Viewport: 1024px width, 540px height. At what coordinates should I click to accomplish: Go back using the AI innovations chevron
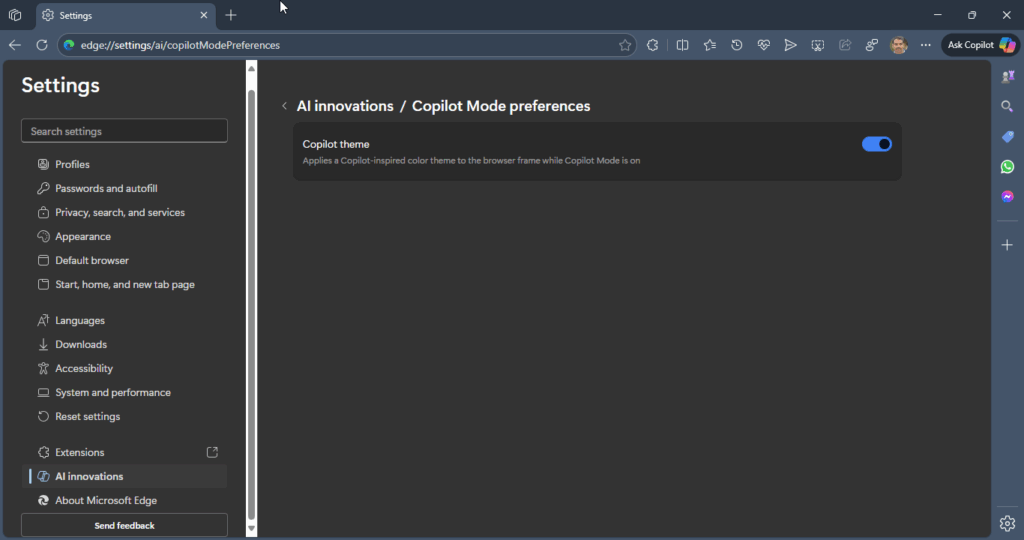point(284,106)
